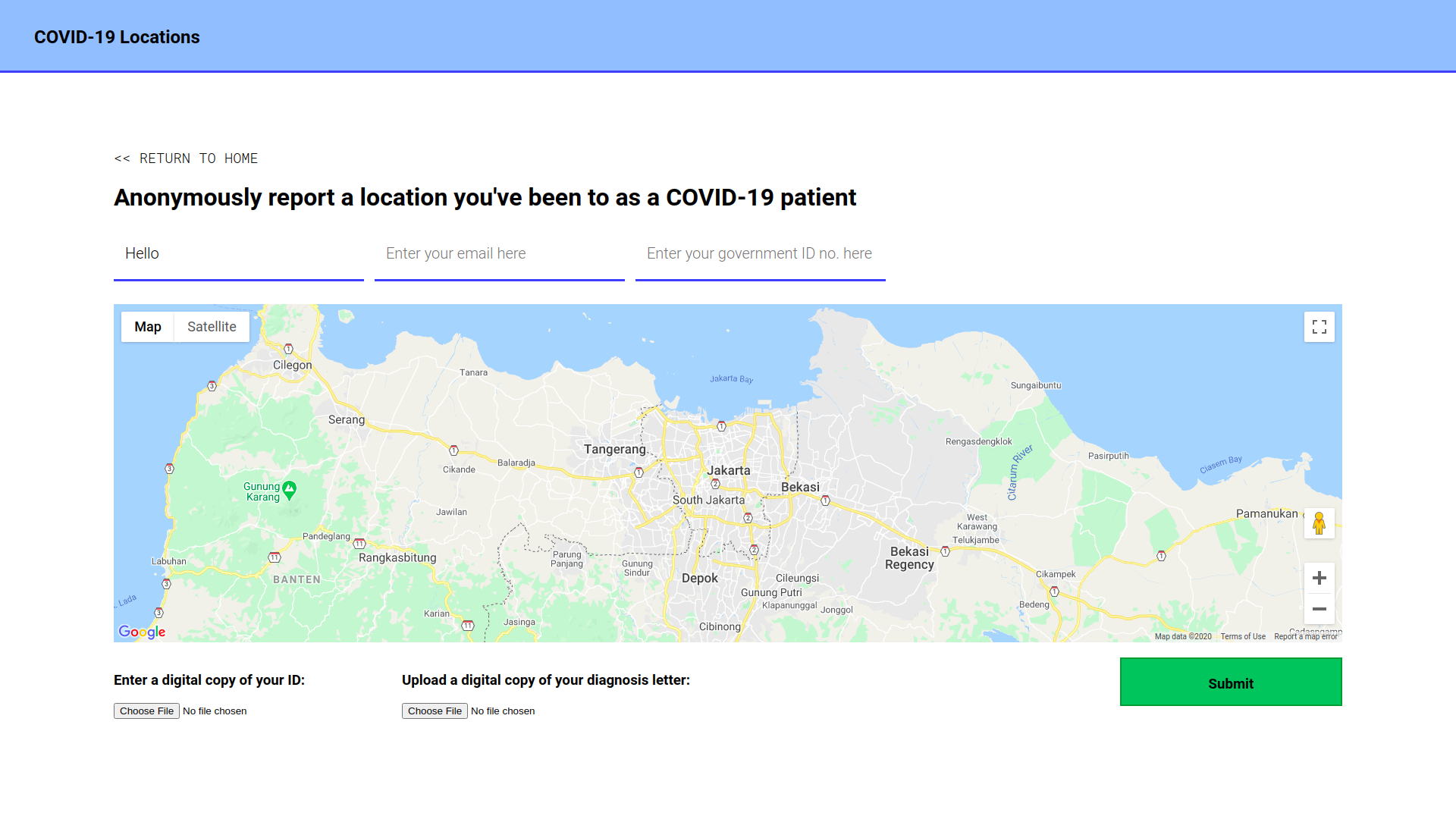Switch to Satellite view

[211, 326]
